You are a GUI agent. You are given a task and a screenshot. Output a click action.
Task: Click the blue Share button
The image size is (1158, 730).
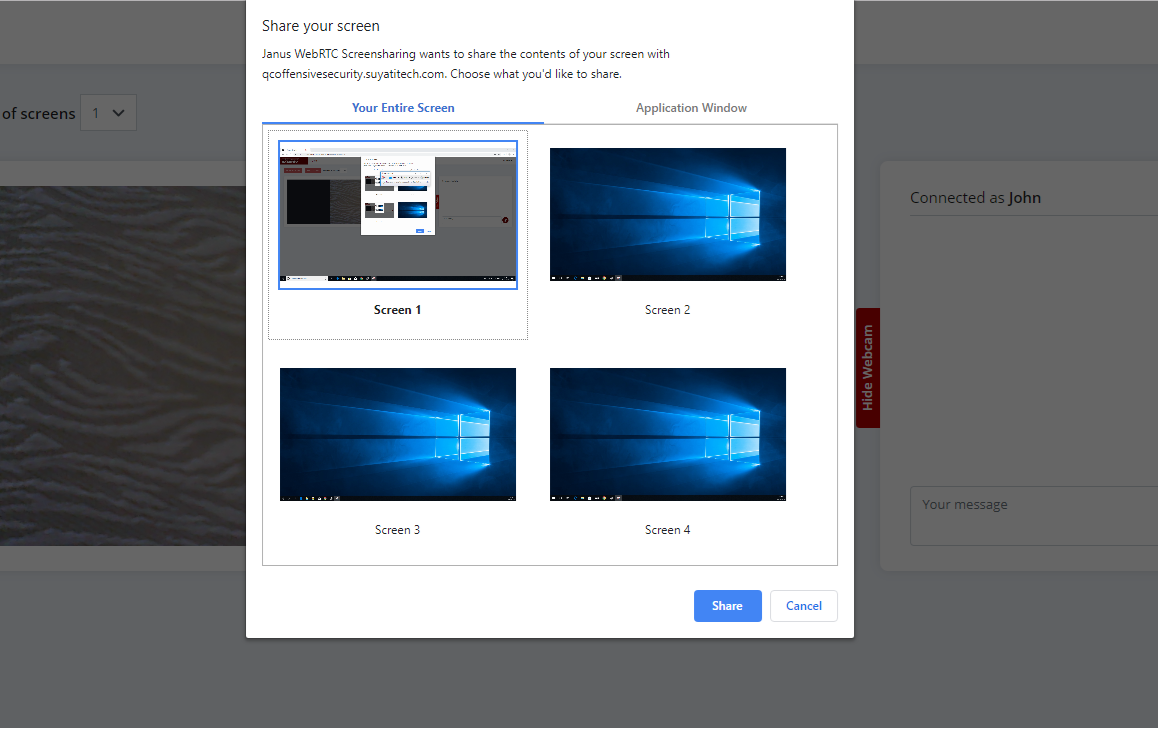pos(727,605)
